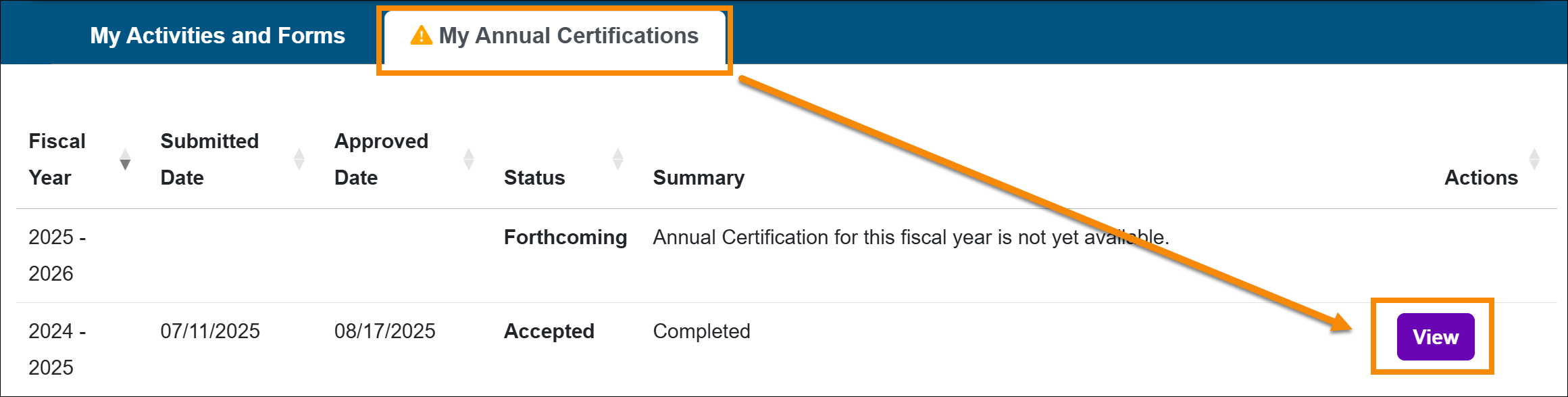Click the sort arrows beside Submitted Date
The height and width of the screenshot is (397, 1568).
click(299, 160)
